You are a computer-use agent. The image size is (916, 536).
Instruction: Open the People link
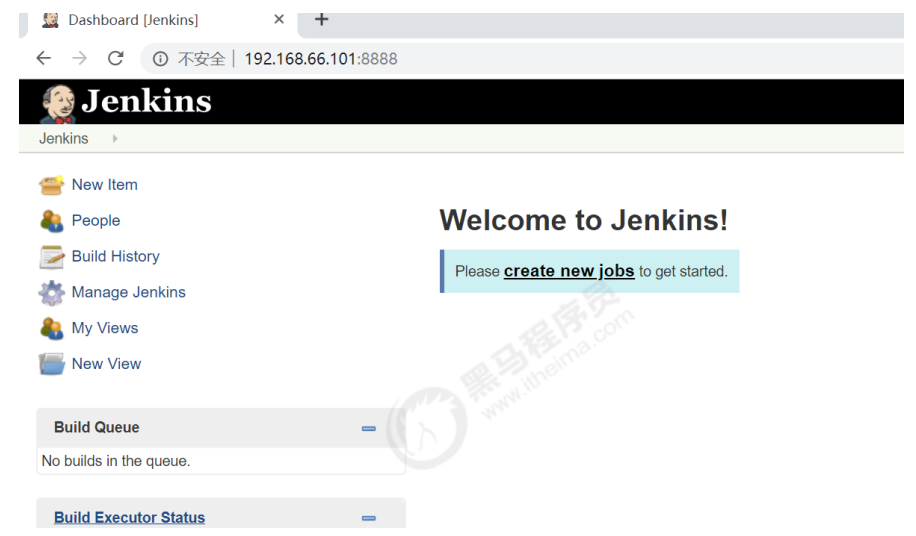point(96,221)
